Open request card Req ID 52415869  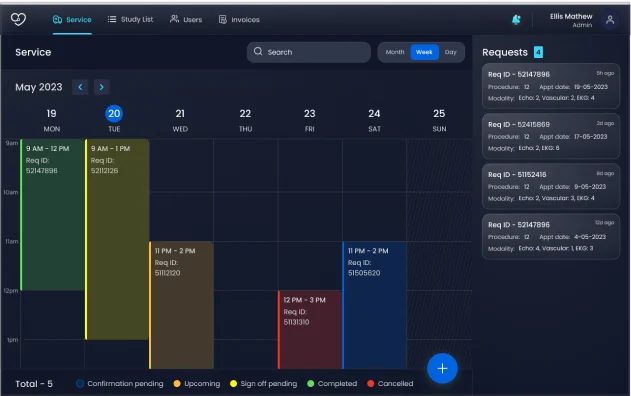tap(551, 136)
